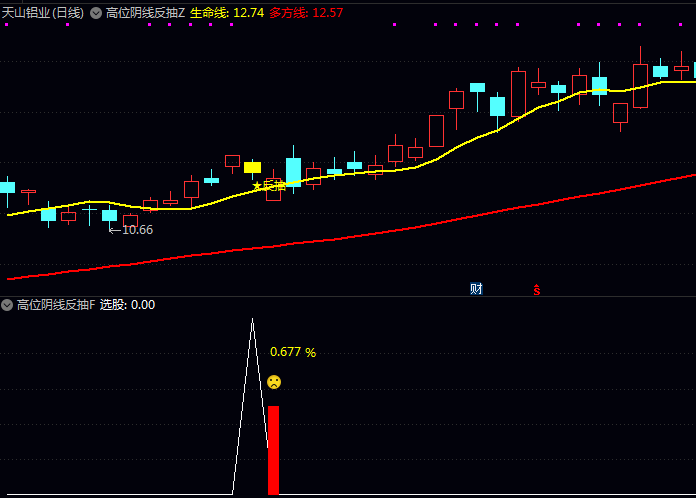Click the yellow-filled candlestick
Viewport: 696px width, 498px height.
click(253, 167)
